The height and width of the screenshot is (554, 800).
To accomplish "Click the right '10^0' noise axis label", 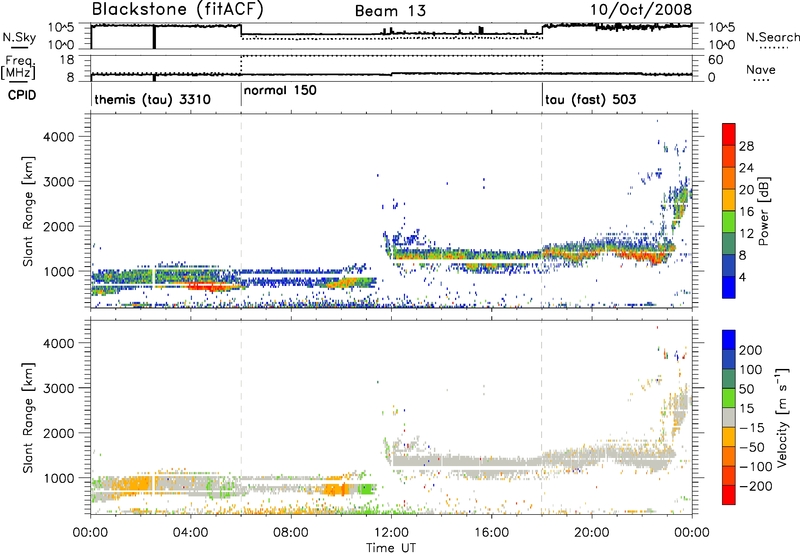I will (722, 45).
